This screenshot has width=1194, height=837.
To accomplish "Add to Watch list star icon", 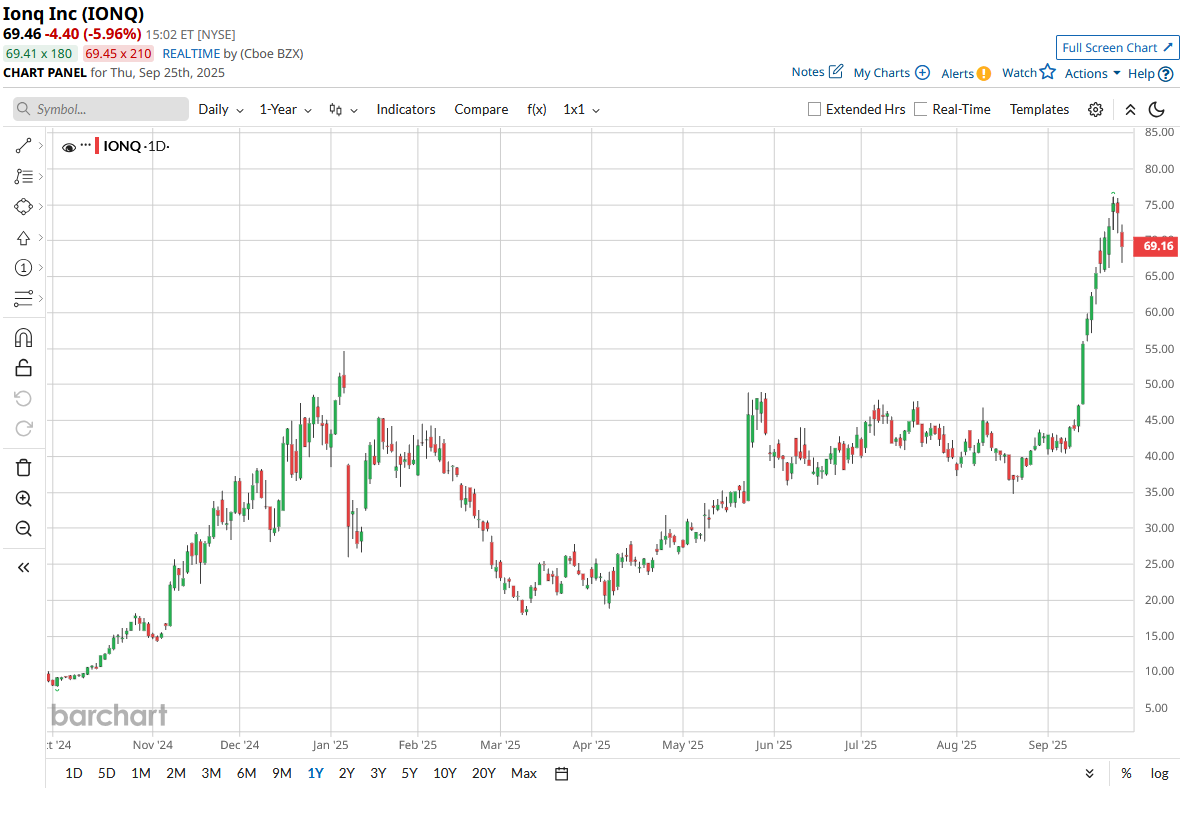I will [x=1048, y=72].
